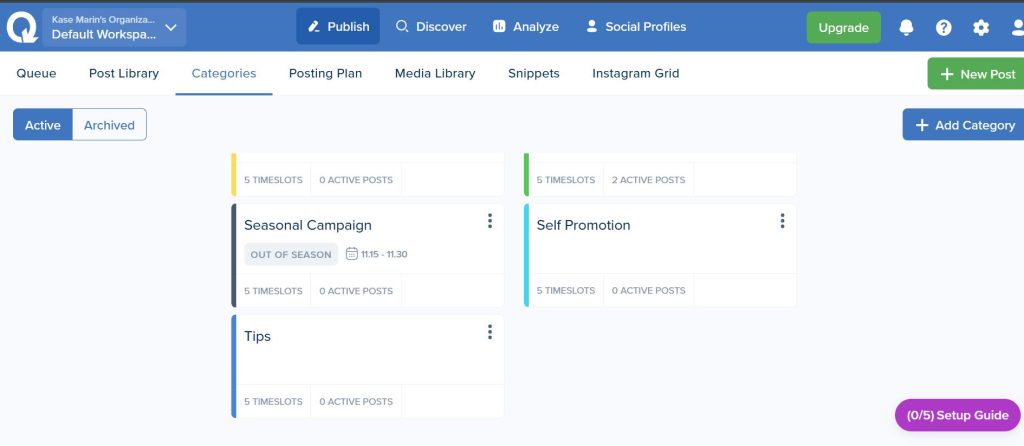The image size is (1024, 446).
Task: Click the 2 ACTIVE POSTS count
Action: coord(648,180)
